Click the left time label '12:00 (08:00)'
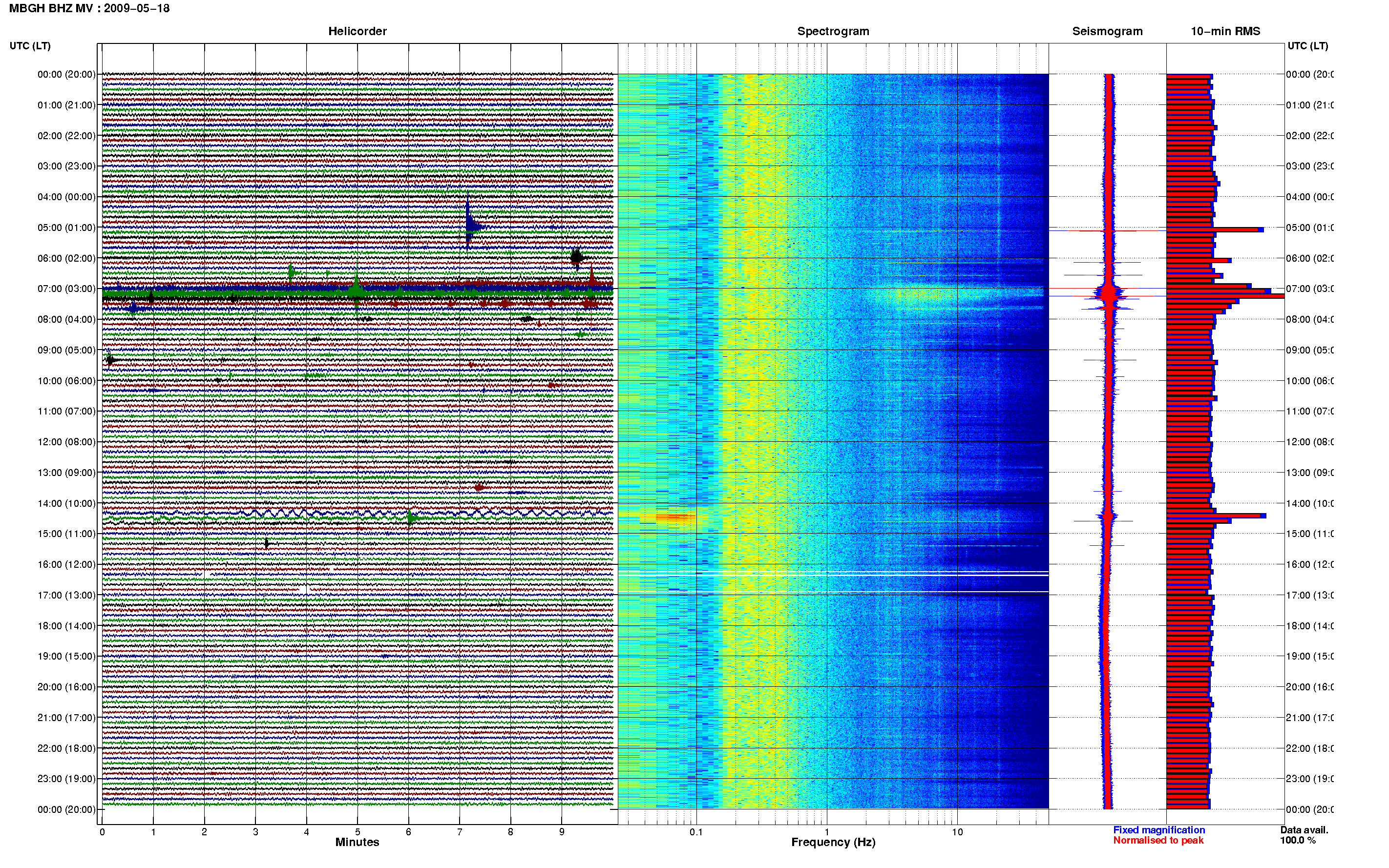This screenshot has height=868, width=1389. point(66,442)
